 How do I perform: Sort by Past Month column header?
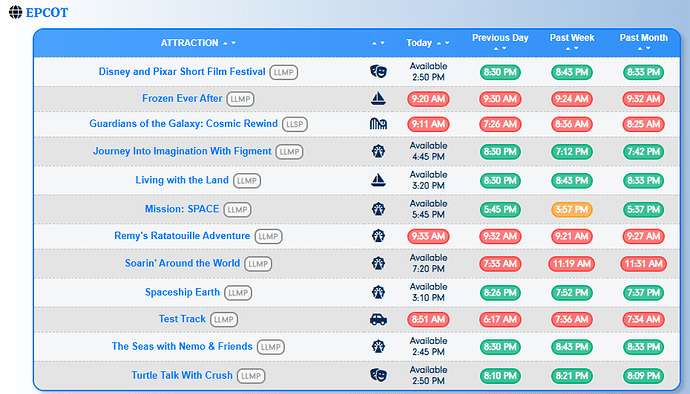tap(644, 42)
